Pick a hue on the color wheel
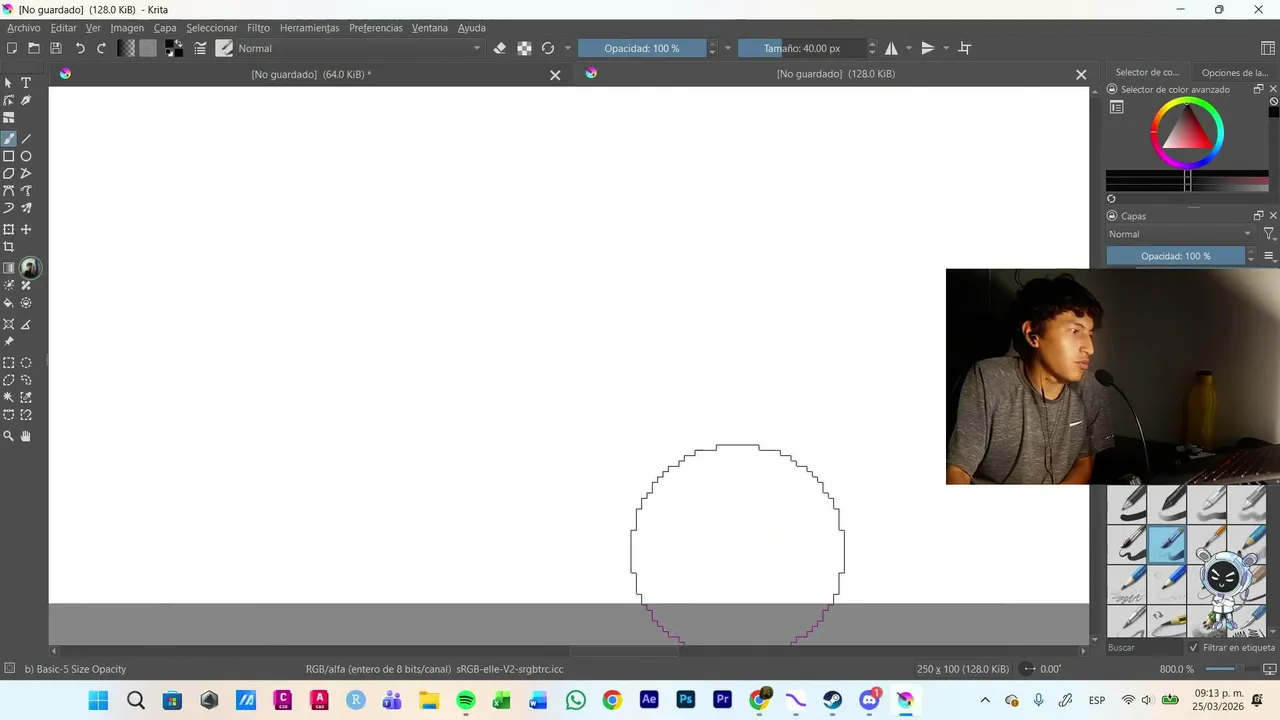1280x720 pixels. coord(1187,133)
